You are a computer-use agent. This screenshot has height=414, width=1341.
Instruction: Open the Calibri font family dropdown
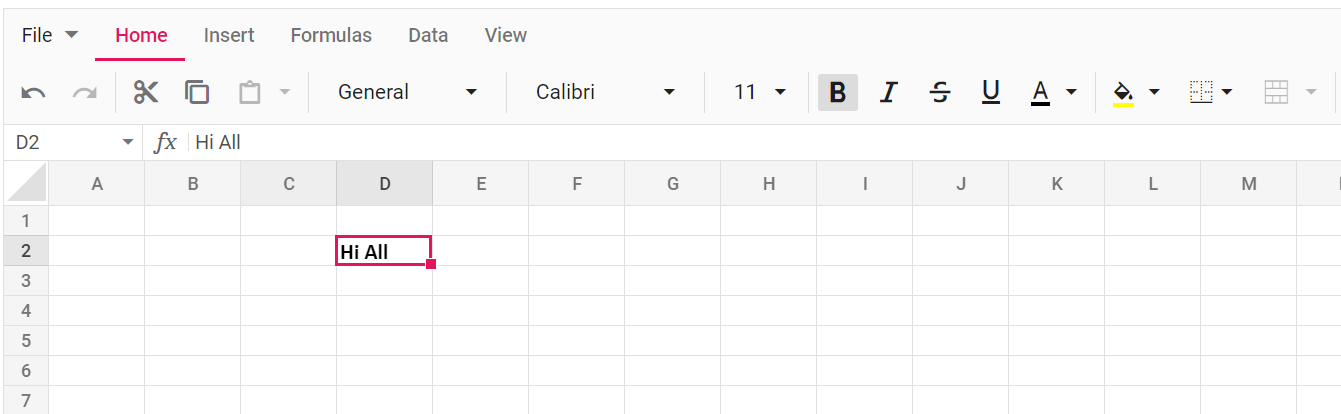coord(606,92)
